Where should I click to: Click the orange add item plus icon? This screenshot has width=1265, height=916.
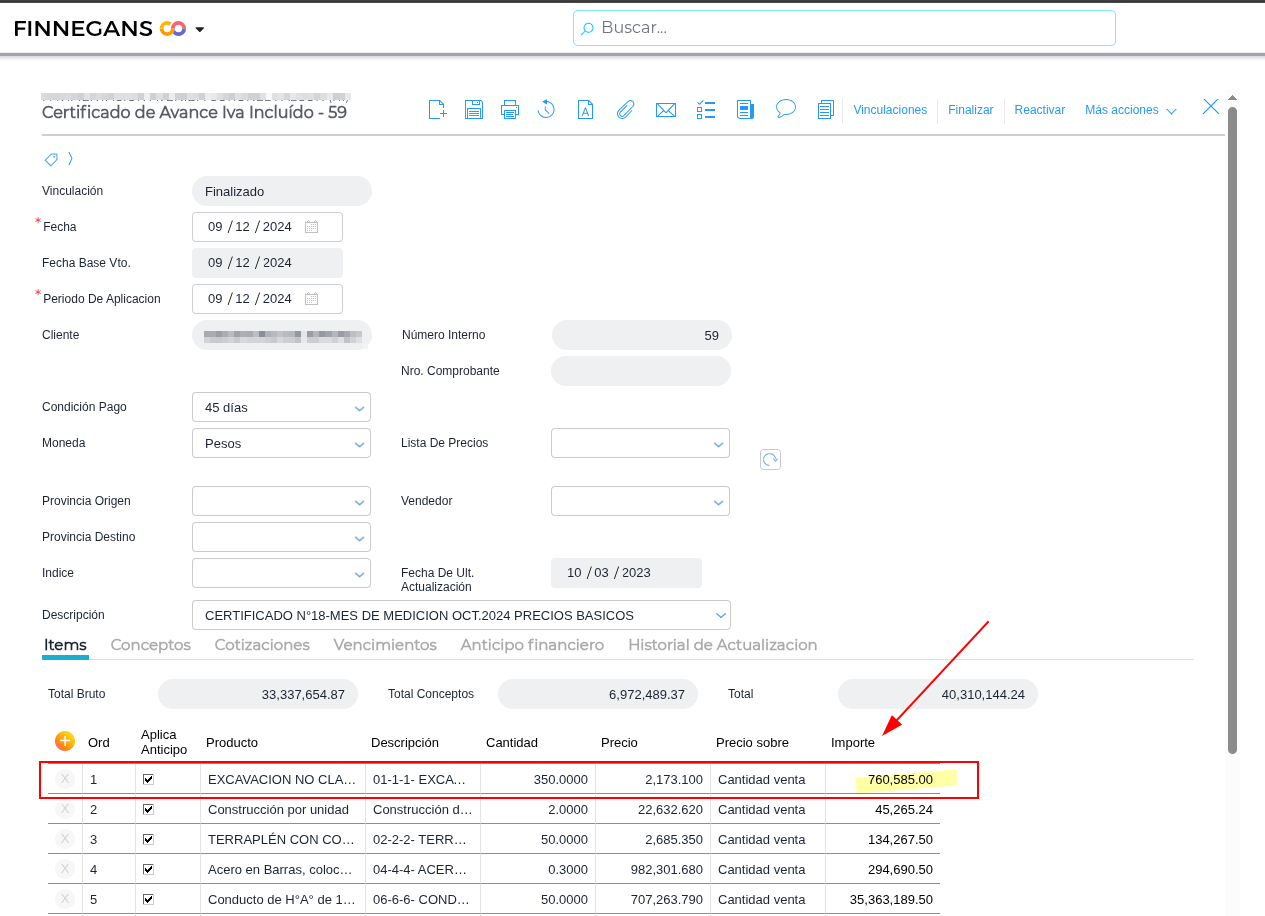pyautogui.click(x=65, y=741)
